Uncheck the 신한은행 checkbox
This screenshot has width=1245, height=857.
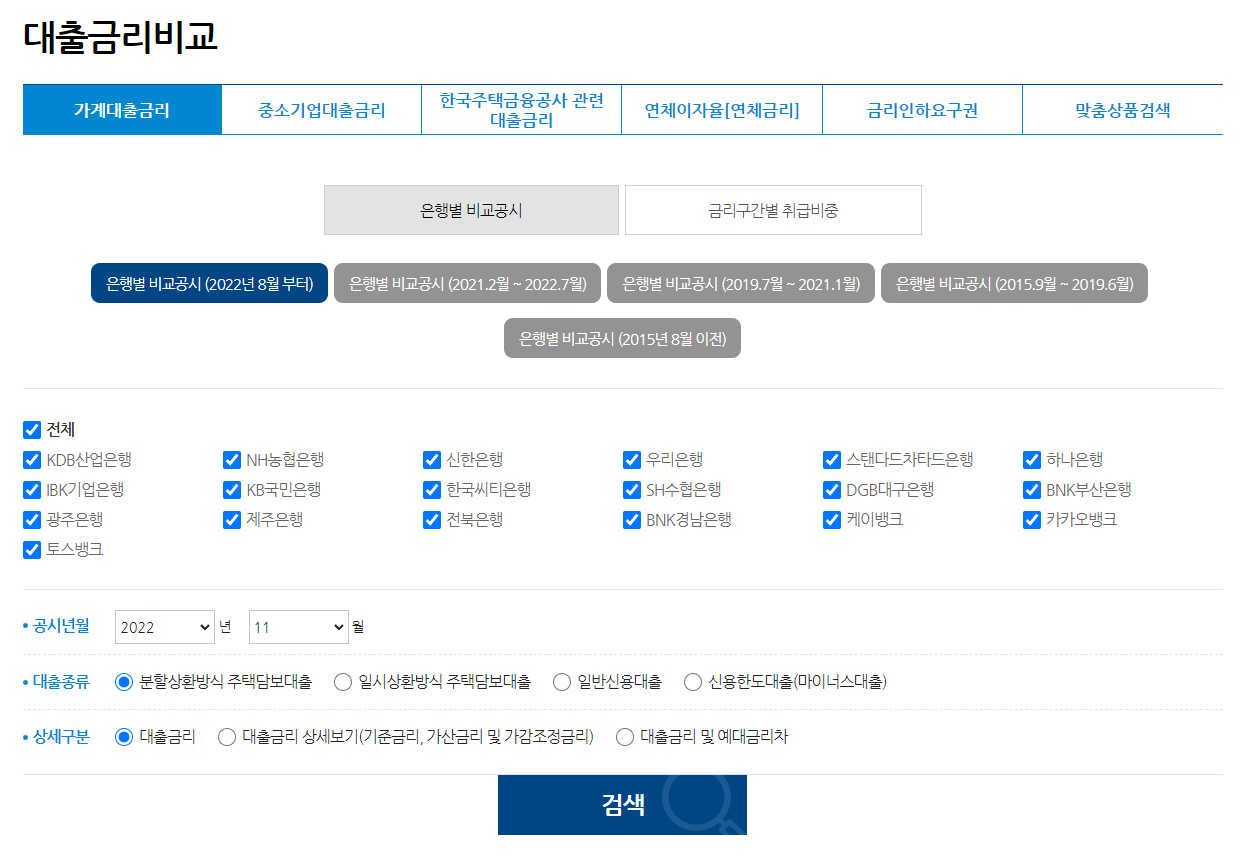tap(431, 459)
